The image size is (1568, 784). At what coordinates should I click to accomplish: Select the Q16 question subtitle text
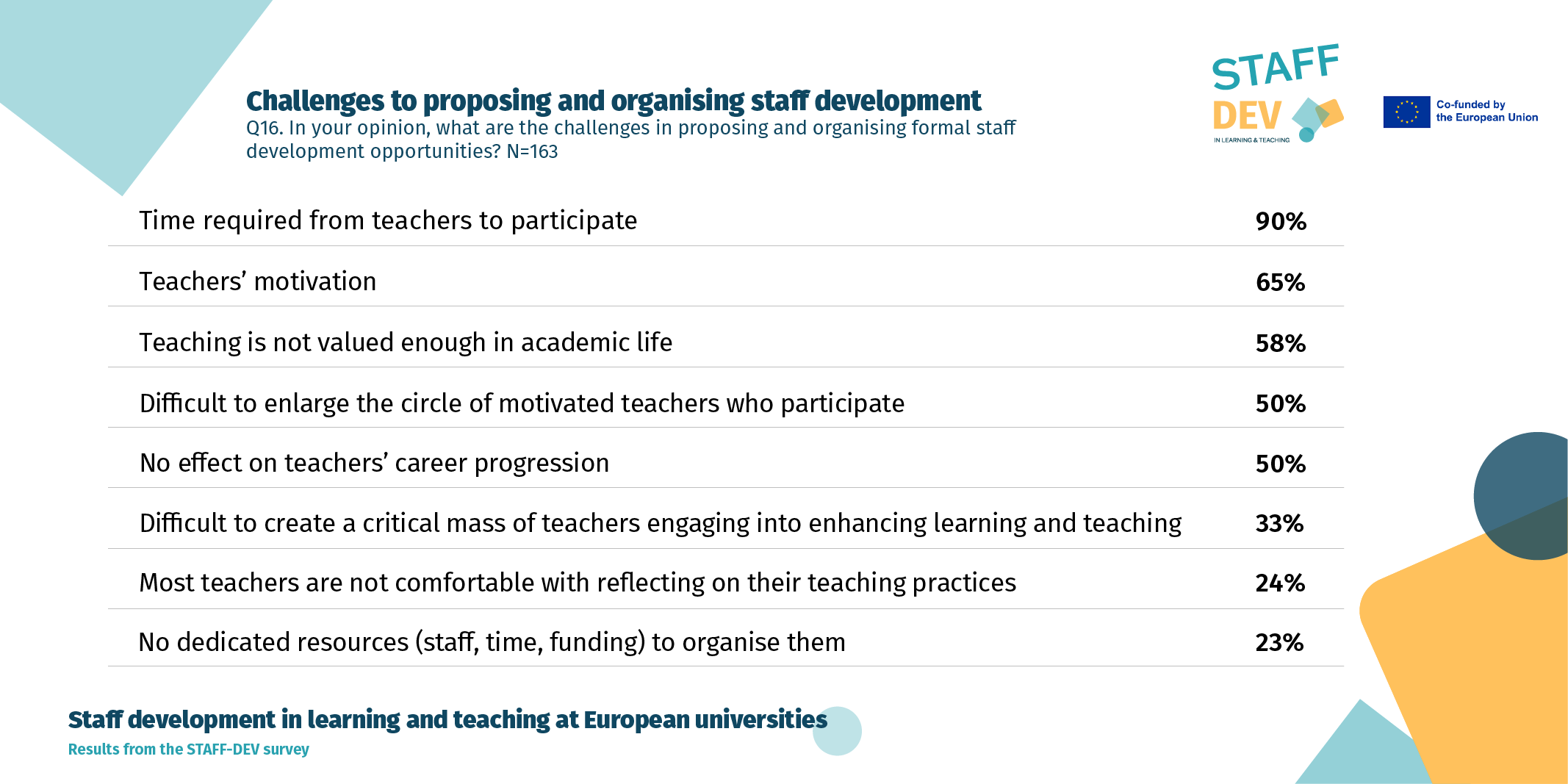(x=630, y=140)
